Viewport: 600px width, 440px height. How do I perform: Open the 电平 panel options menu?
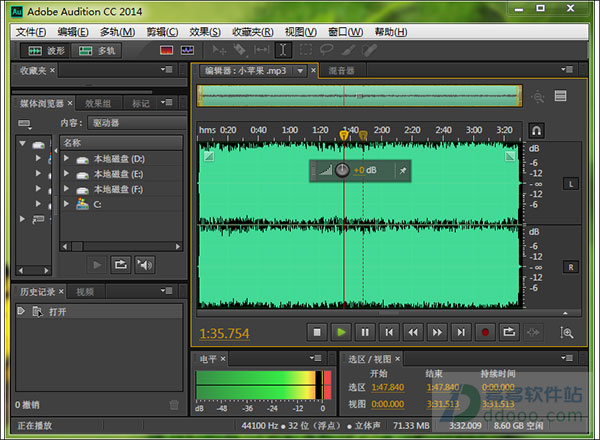coord(316,358)
